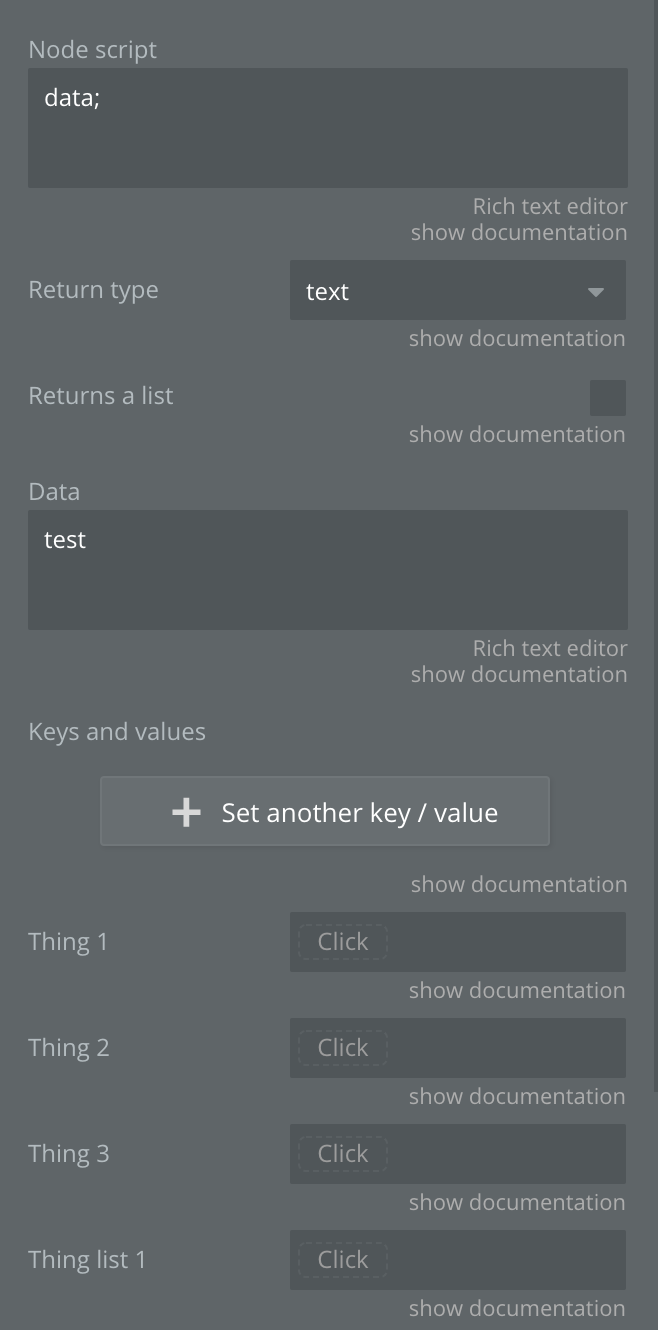Show documentation for Return type
Image resolution: width=658 pixels, height=1330 pixels.
coord(517,338)
